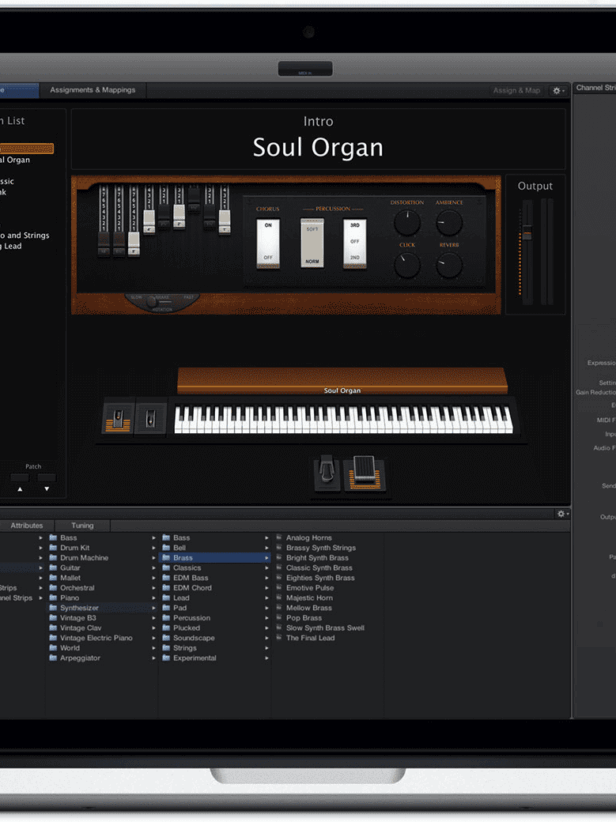616x822 pixels.
Task: Expand the Strings subfolder arrow
Action: coord(266,648)
